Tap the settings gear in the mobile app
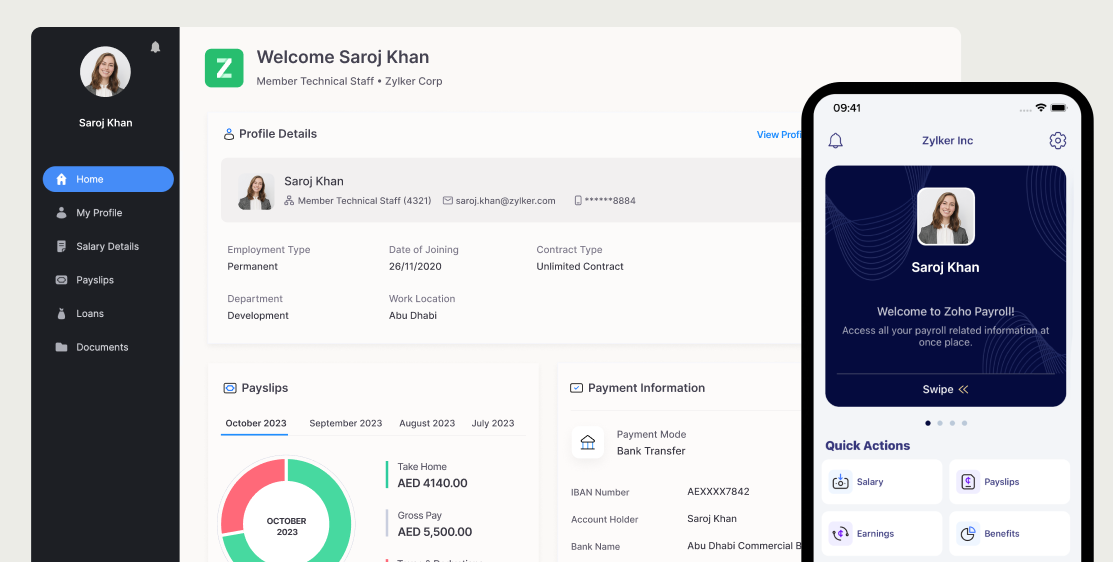Screen dimensions: 1113x562 [1058, 140]
